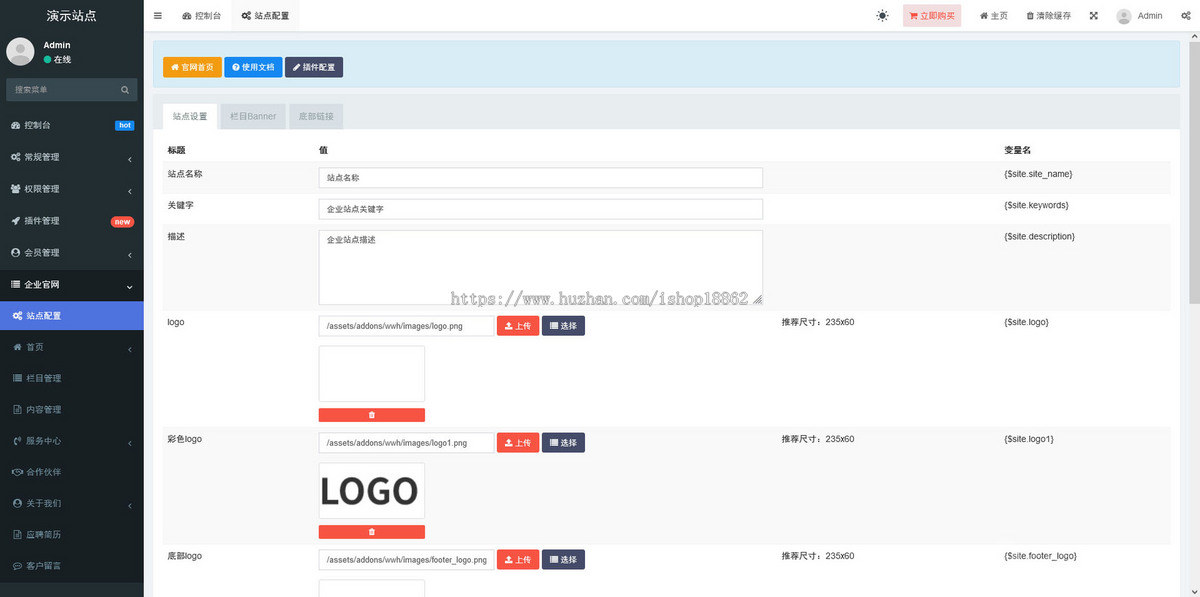Collapse 企业官网 sidebar menu
This screenshot has height=597, width=1200.
(72, 285)
